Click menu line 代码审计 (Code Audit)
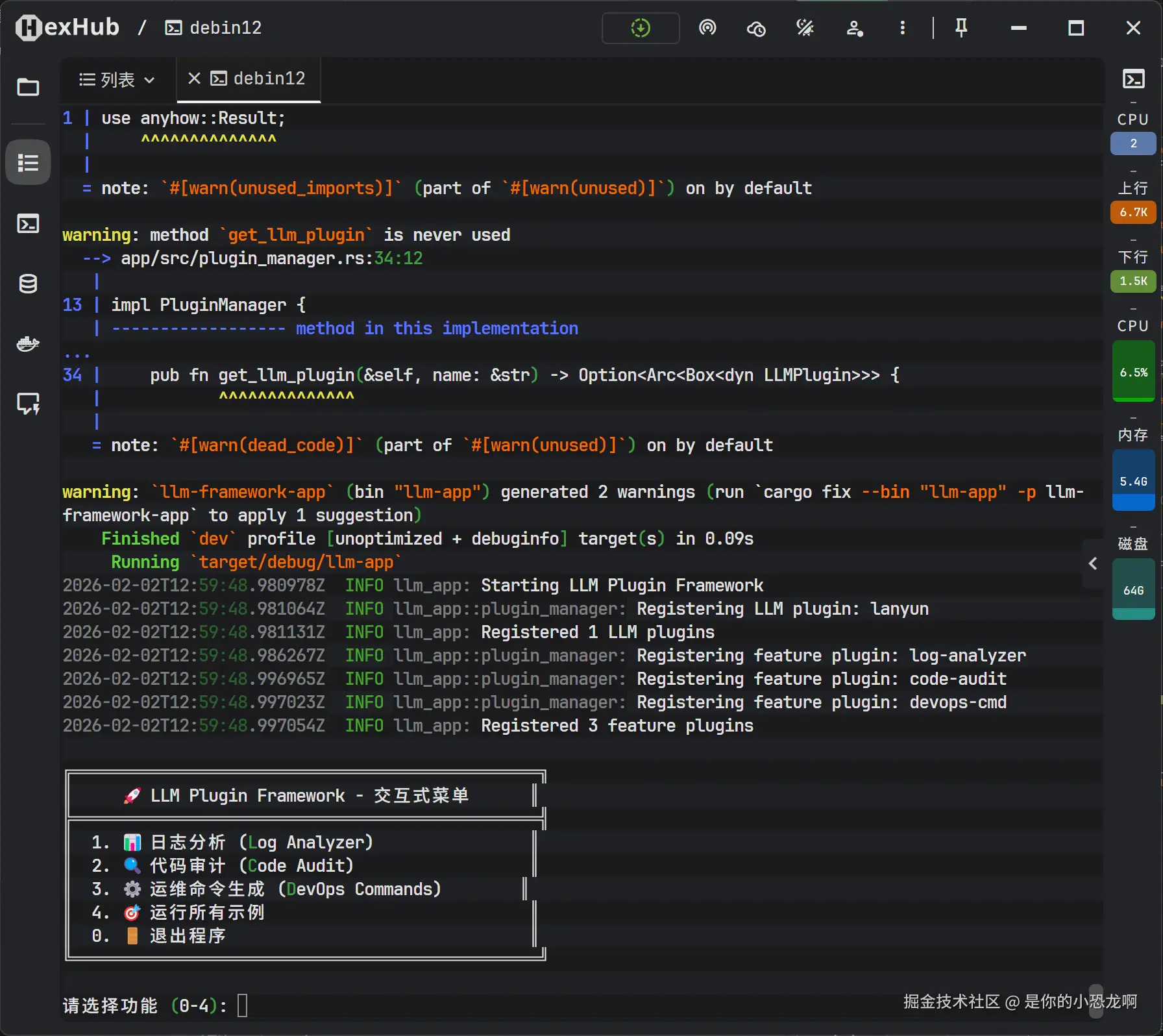Image resolution: width=1163 pixels, height=1036 pixels. coord(223,865)
